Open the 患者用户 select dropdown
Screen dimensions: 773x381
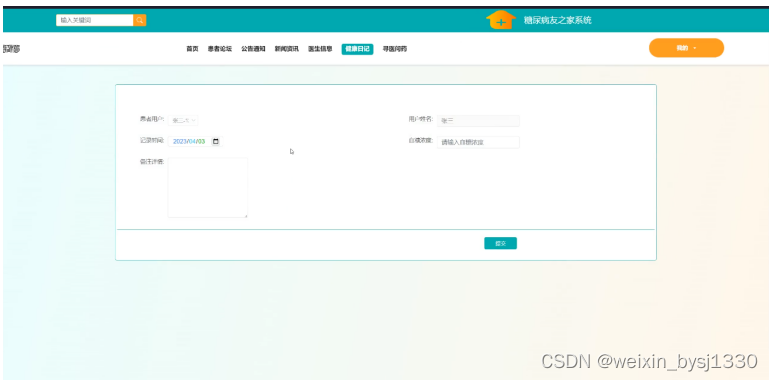[x=183, y=120]
